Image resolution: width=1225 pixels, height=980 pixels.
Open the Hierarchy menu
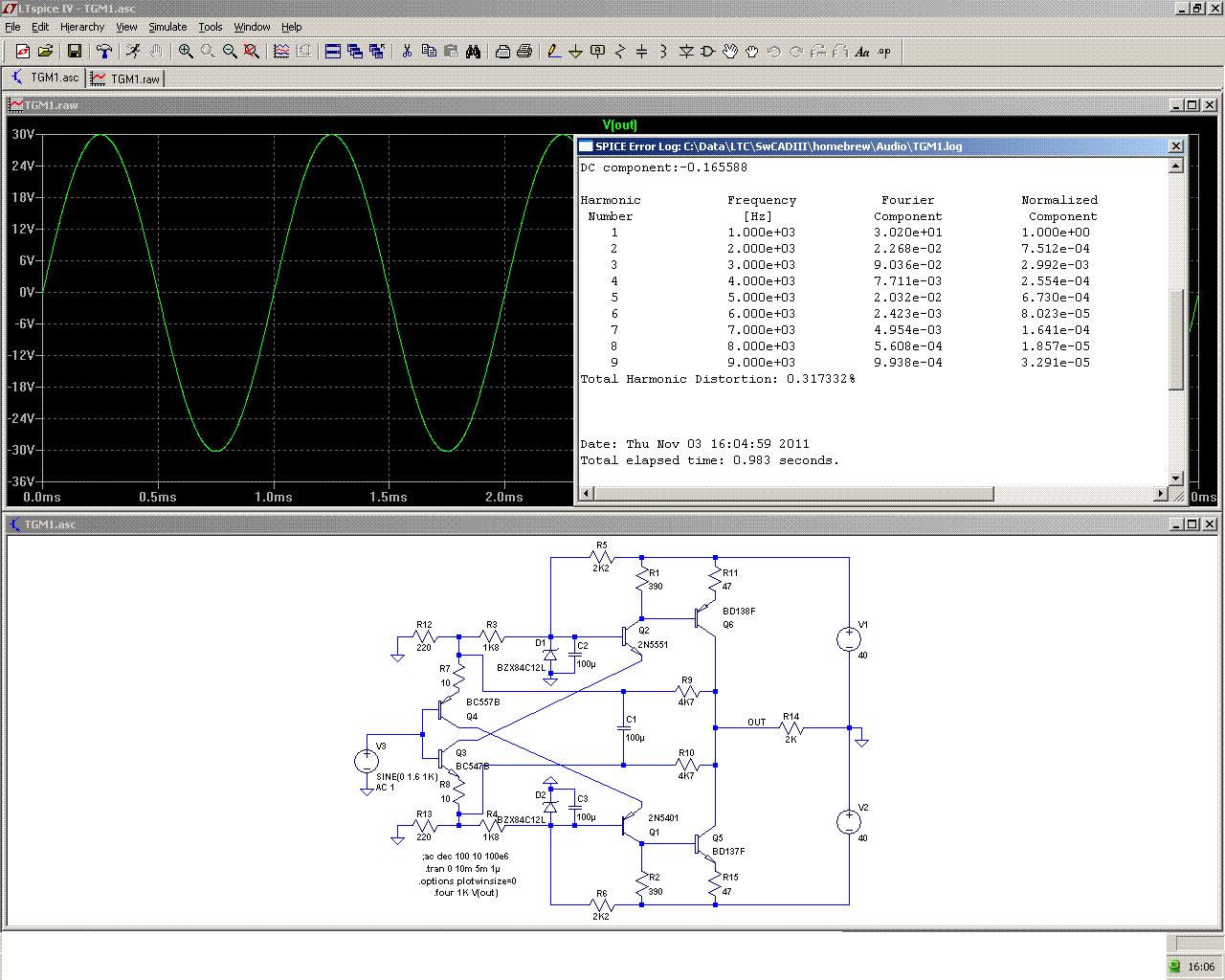(x=82, y=27)
